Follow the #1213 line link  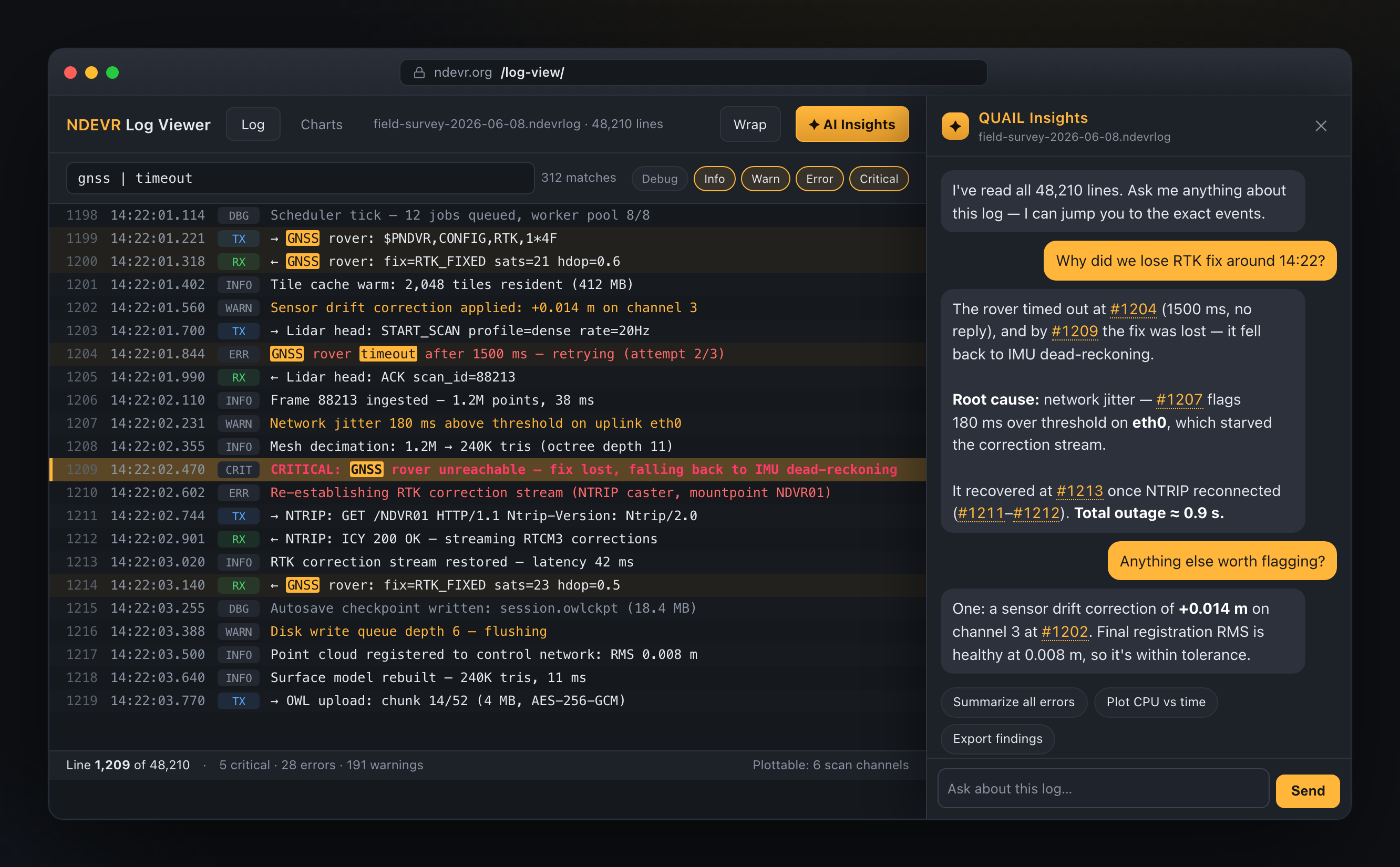tap(1079, 491)
